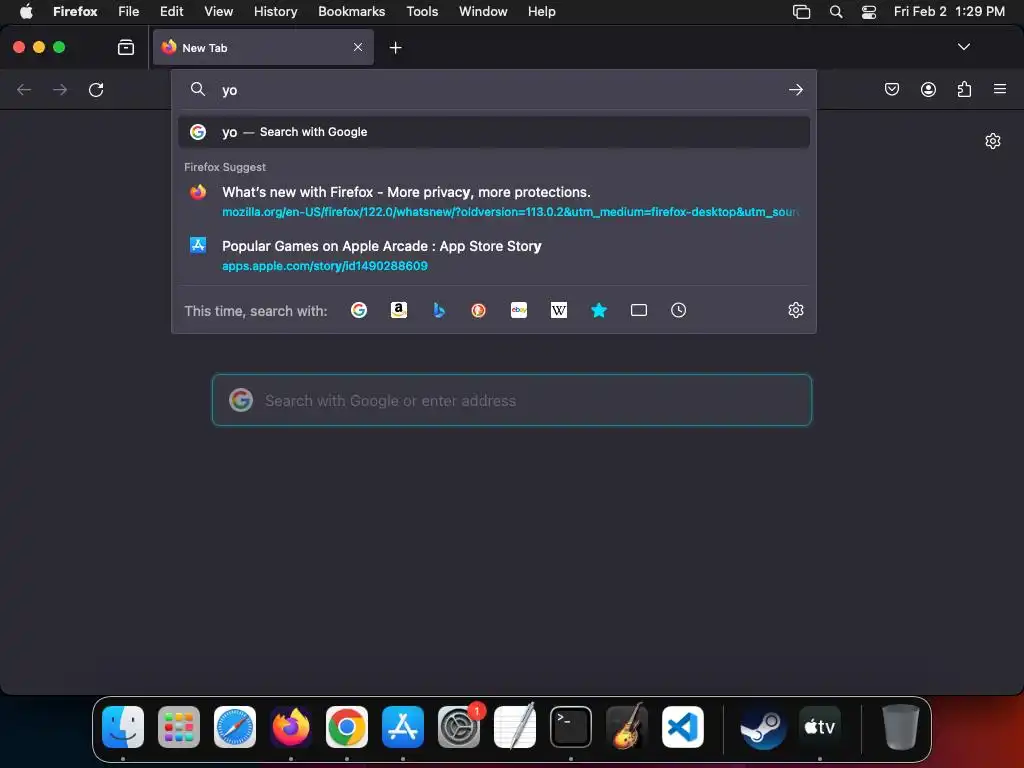The height and width of the screenshot is (768, 1024).
Task: Open the Help menu
Action: pos(541,11)
